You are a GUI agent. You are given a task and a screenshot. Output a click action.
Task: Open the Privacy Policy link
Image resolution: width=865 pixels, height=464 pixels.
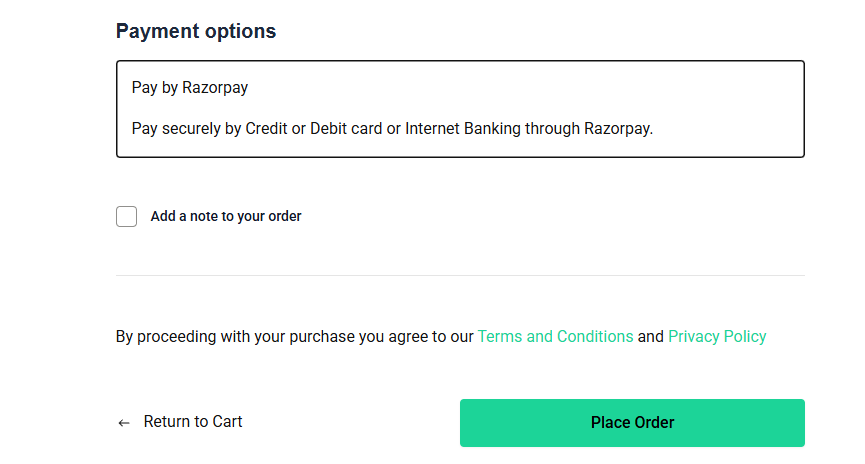(717, 336)
